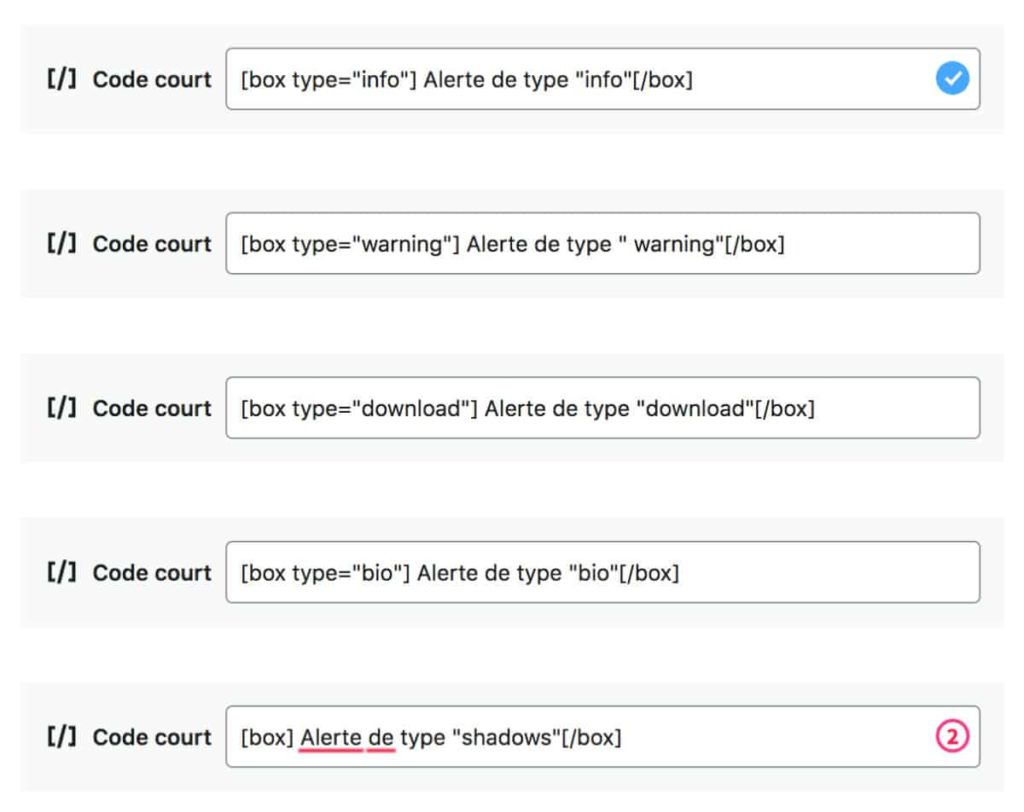
Task: Select "Code court" label of shadows block
Action: (152, 737)
